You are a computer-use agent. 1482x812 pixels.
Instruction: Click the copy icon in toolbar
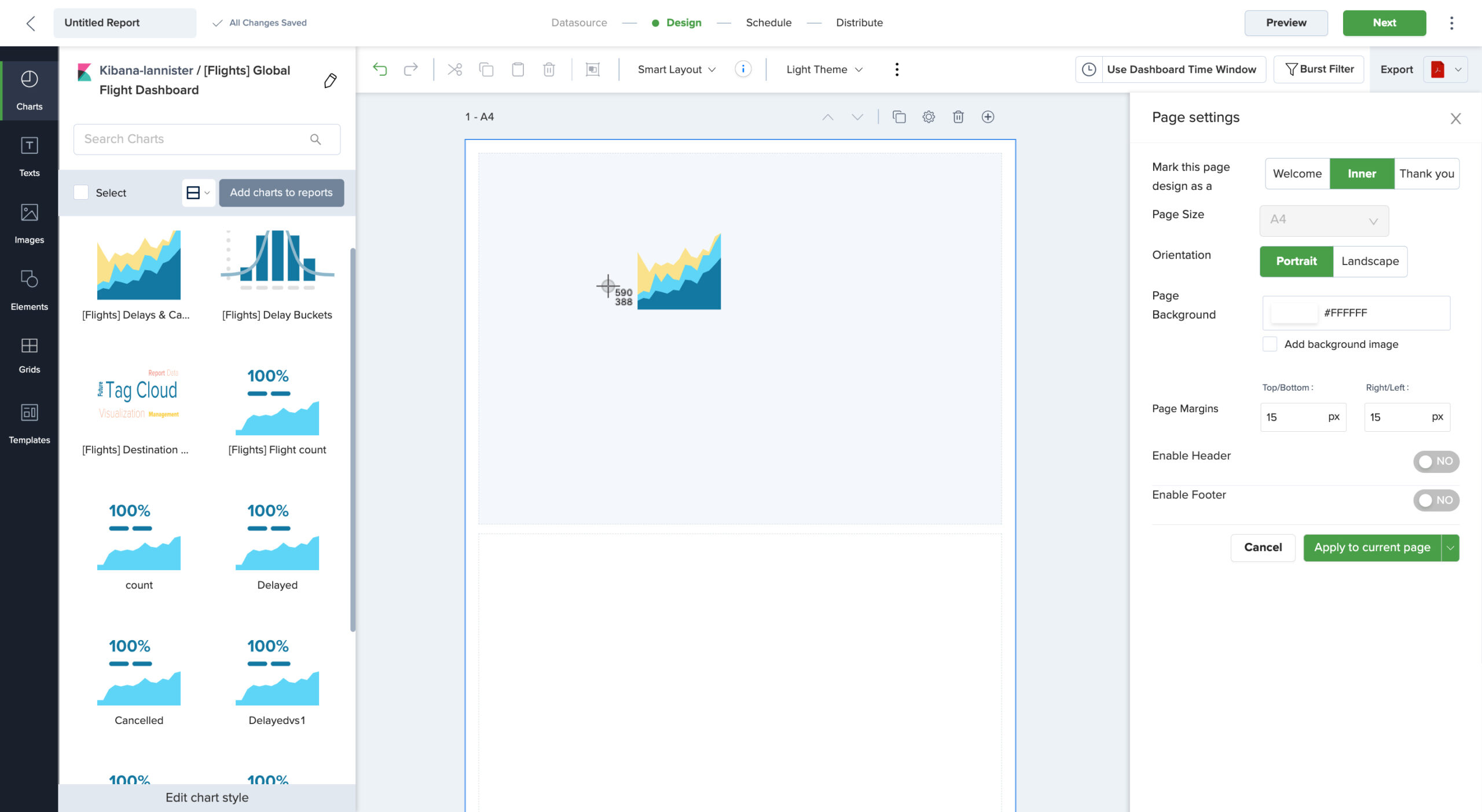486,69
